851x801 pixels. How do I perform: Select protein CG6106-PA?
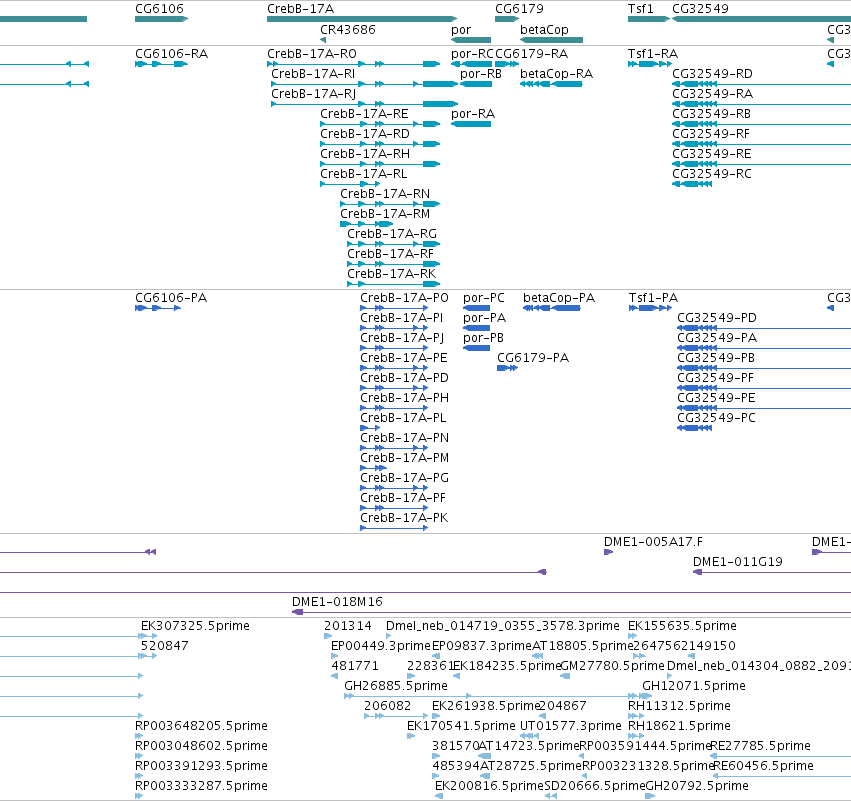(x=170, y=298)
